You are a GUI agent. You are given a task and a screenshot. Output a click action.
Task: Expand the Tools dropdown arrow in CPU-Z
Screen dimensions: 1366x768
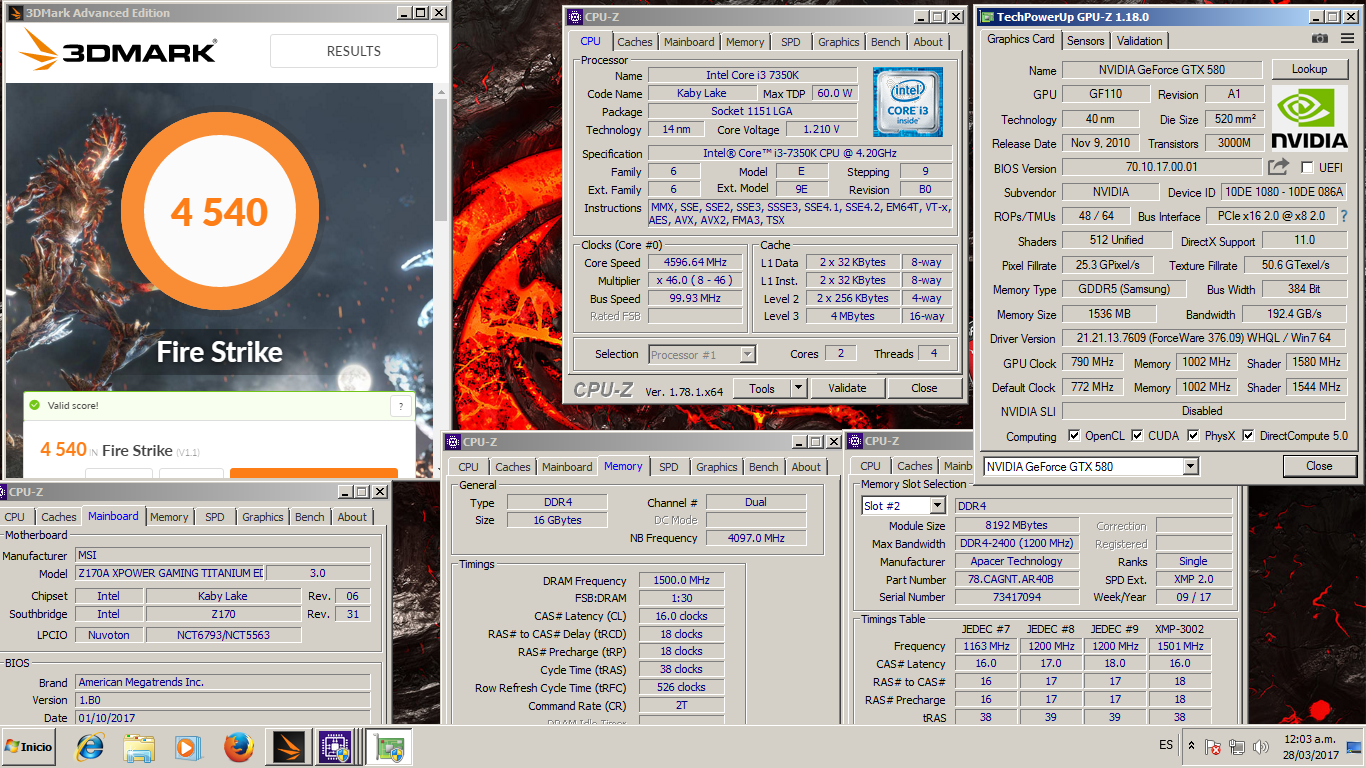pos(798,388)
